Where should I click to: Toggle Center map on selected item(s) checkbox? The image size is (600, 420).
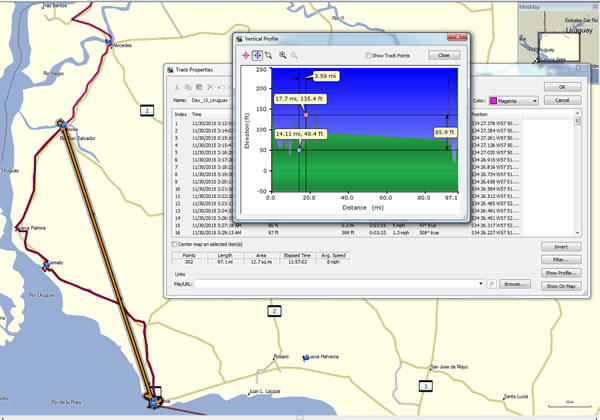174,244
